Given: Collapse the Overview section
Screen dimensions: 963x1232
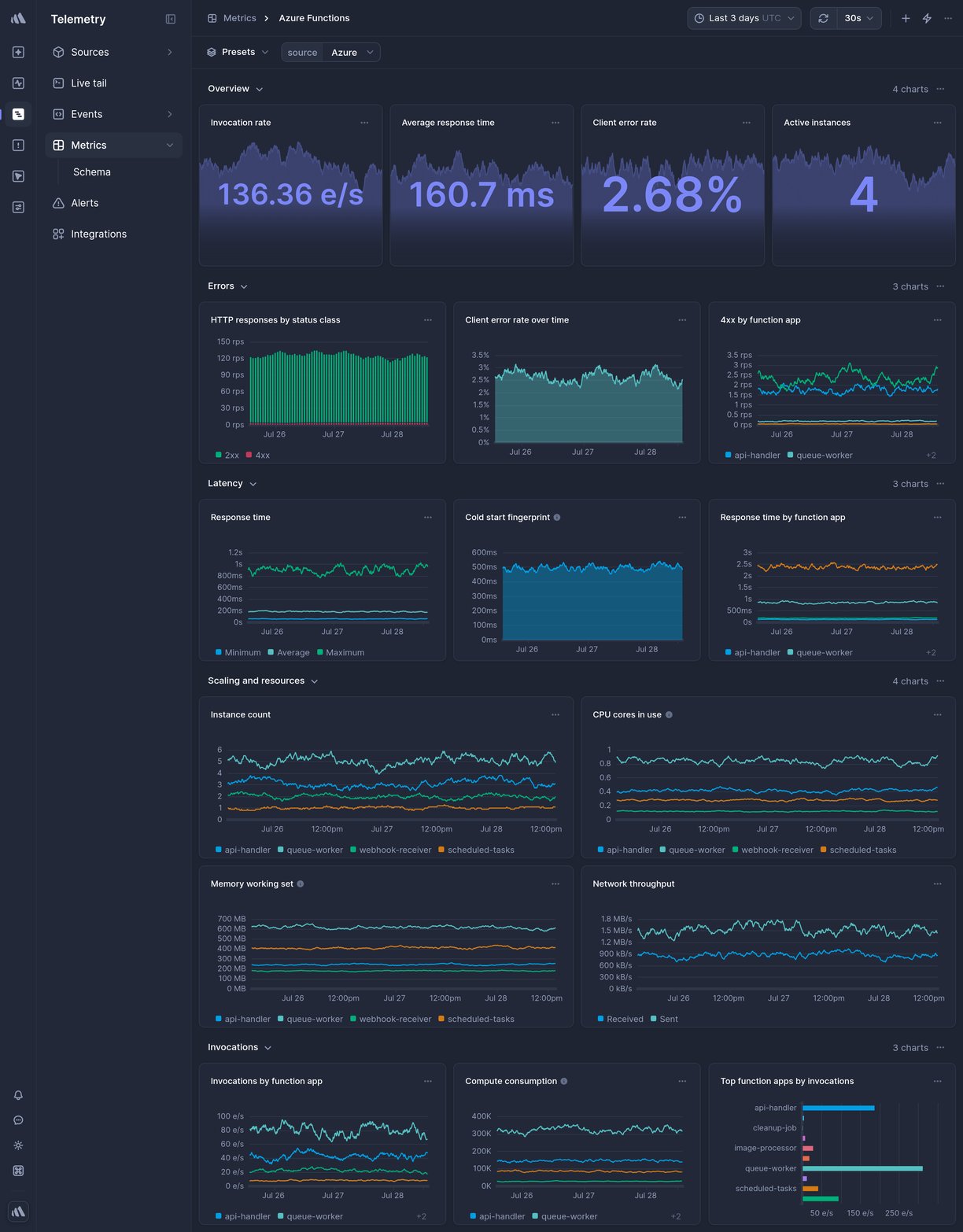Looking at the screenshot, I should [235, 89].
